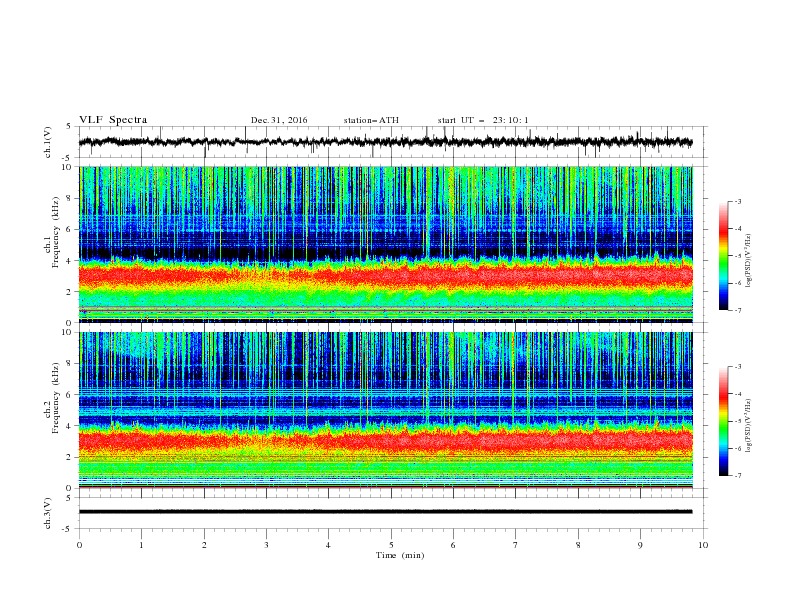This screenshot has width=792, height=612.
Task: Click the ch.1 spectrogram red emission band
Action: point(385,276)
